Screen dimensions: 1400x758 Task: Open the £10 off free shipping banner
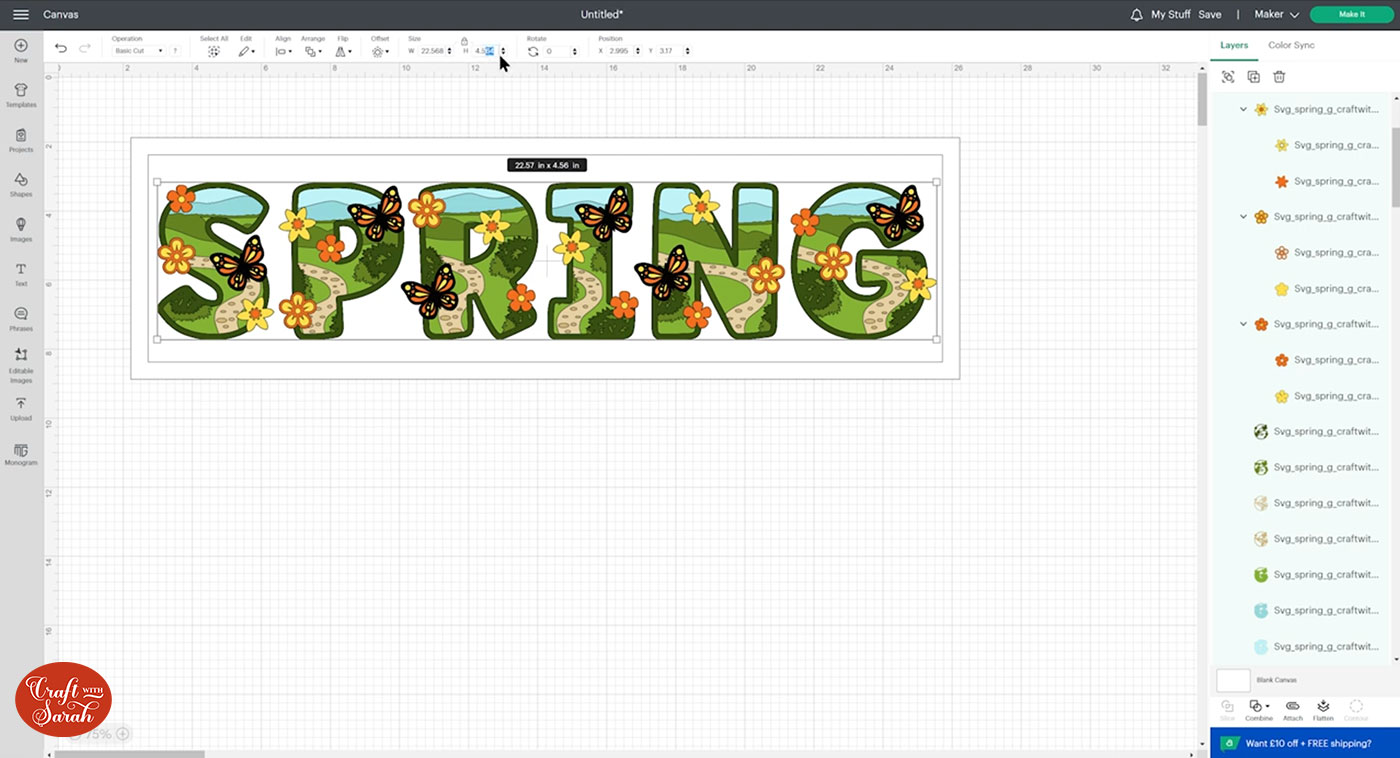click(x=1305, y=743)
